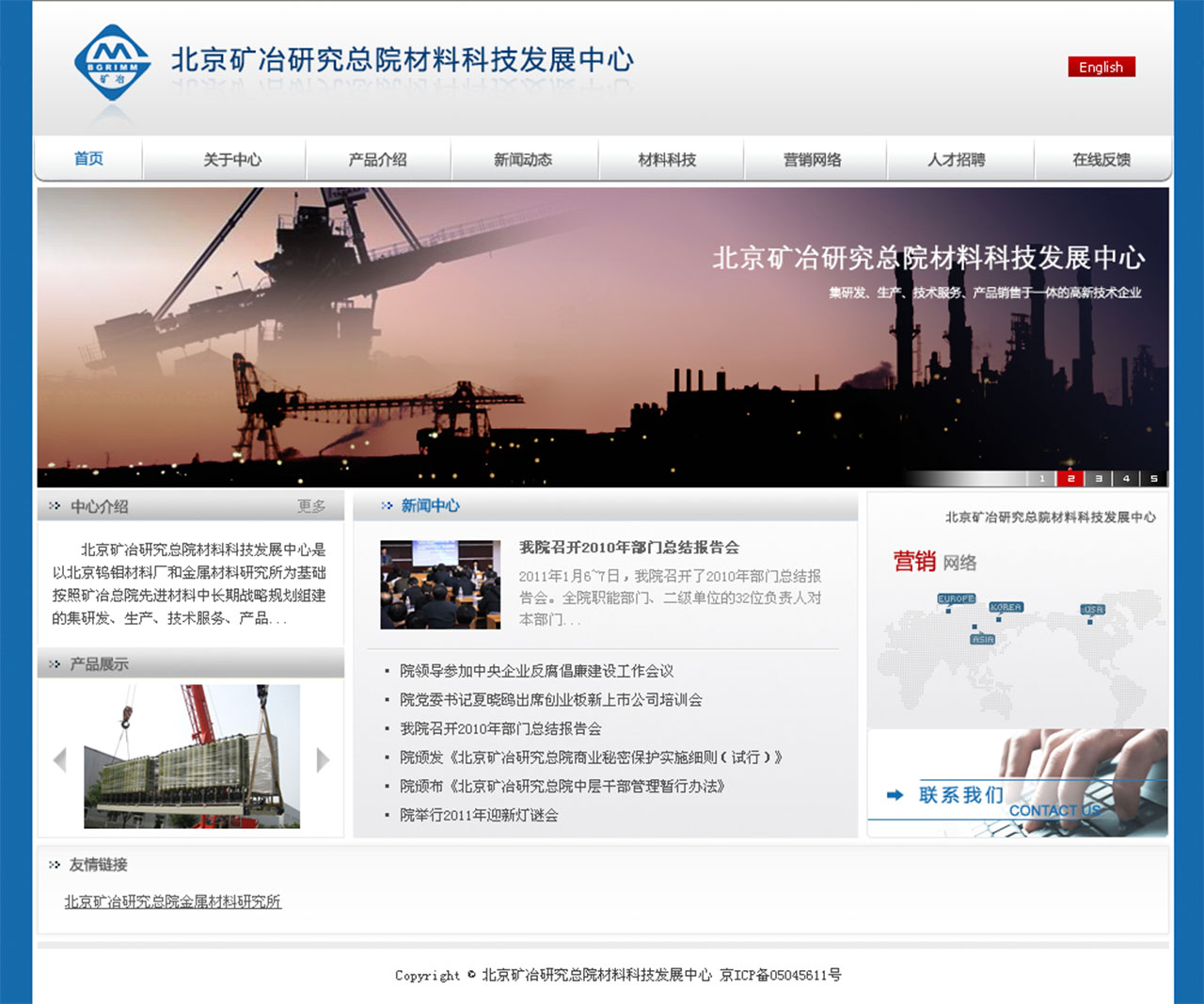Image resolution: width=1204 pixels, height=1004 pixels.
Task: Click the BGRIMM diamond logo
Action: 112,62
